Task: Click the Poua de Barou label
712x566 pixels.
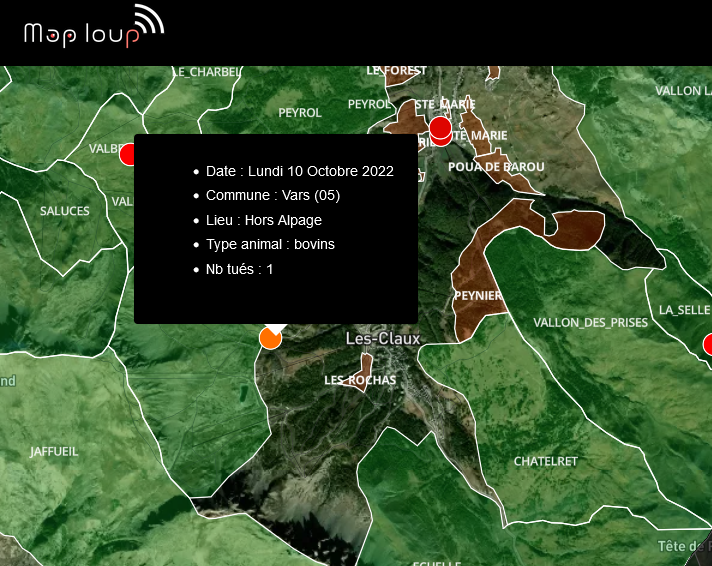Action: pos(496,167)
